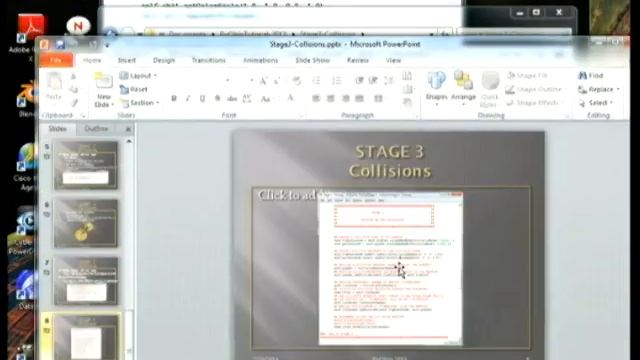The image size is (640, 360).
Task: Open the Shape Effects dropdown
Action: [x=534, y=103]
